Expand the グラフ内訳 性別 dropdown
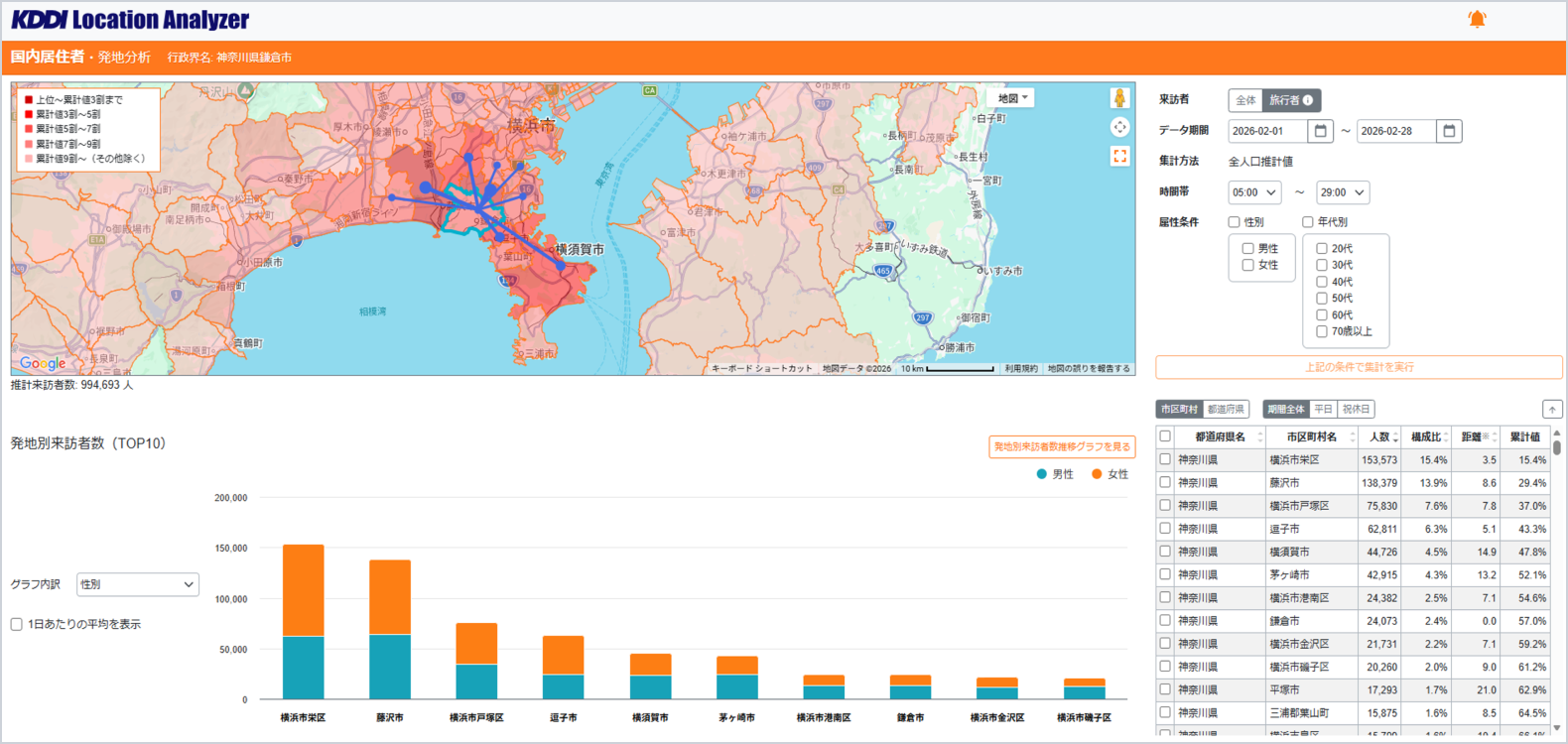Image resolution: width=1568 pixels, height=744 pixels. (x=137, y=584)
